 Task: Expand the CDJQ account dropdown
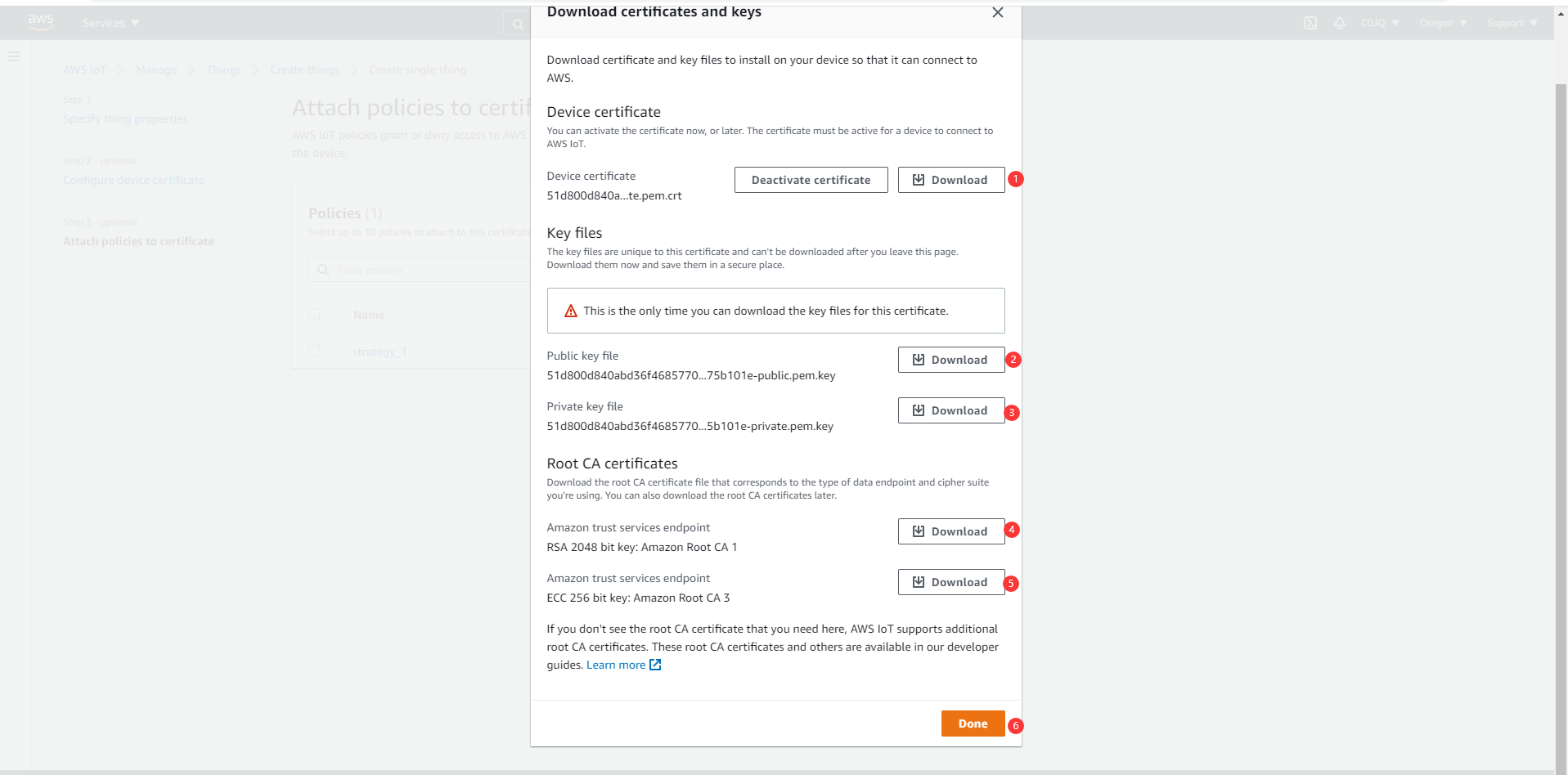1380,23
